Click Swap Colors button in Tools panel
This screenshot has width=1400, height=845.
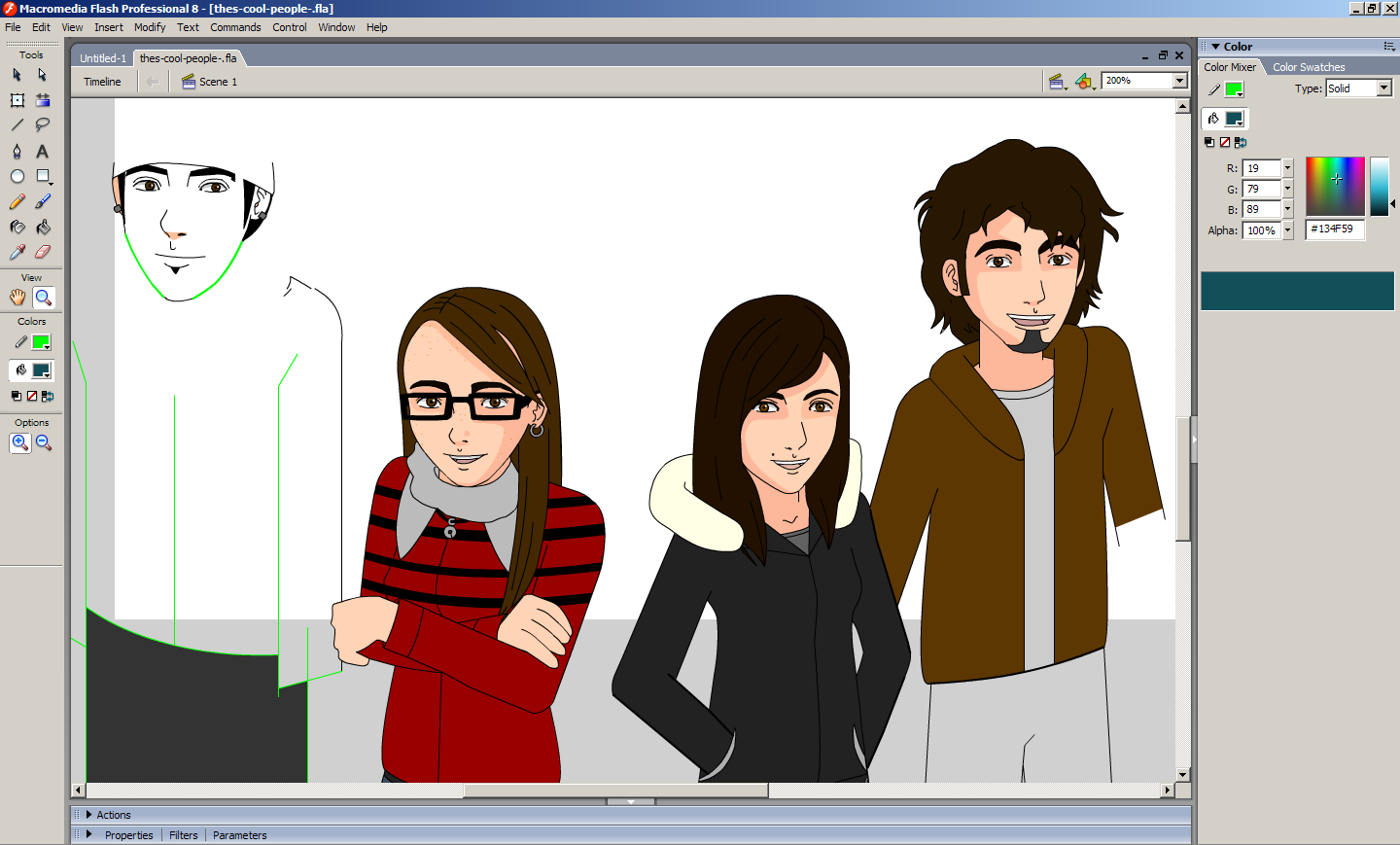tap(48, 396)
